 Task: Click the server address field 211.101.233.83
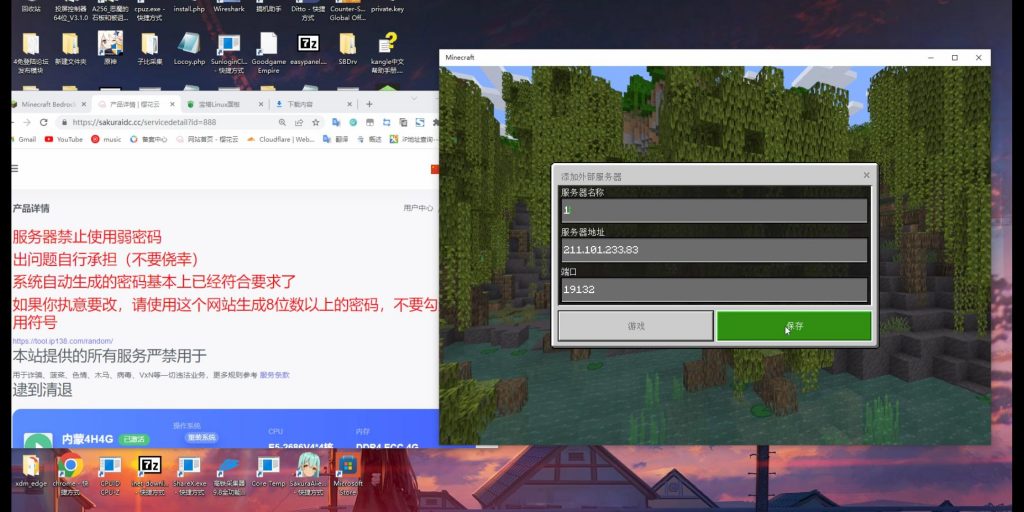click(714, 249)
